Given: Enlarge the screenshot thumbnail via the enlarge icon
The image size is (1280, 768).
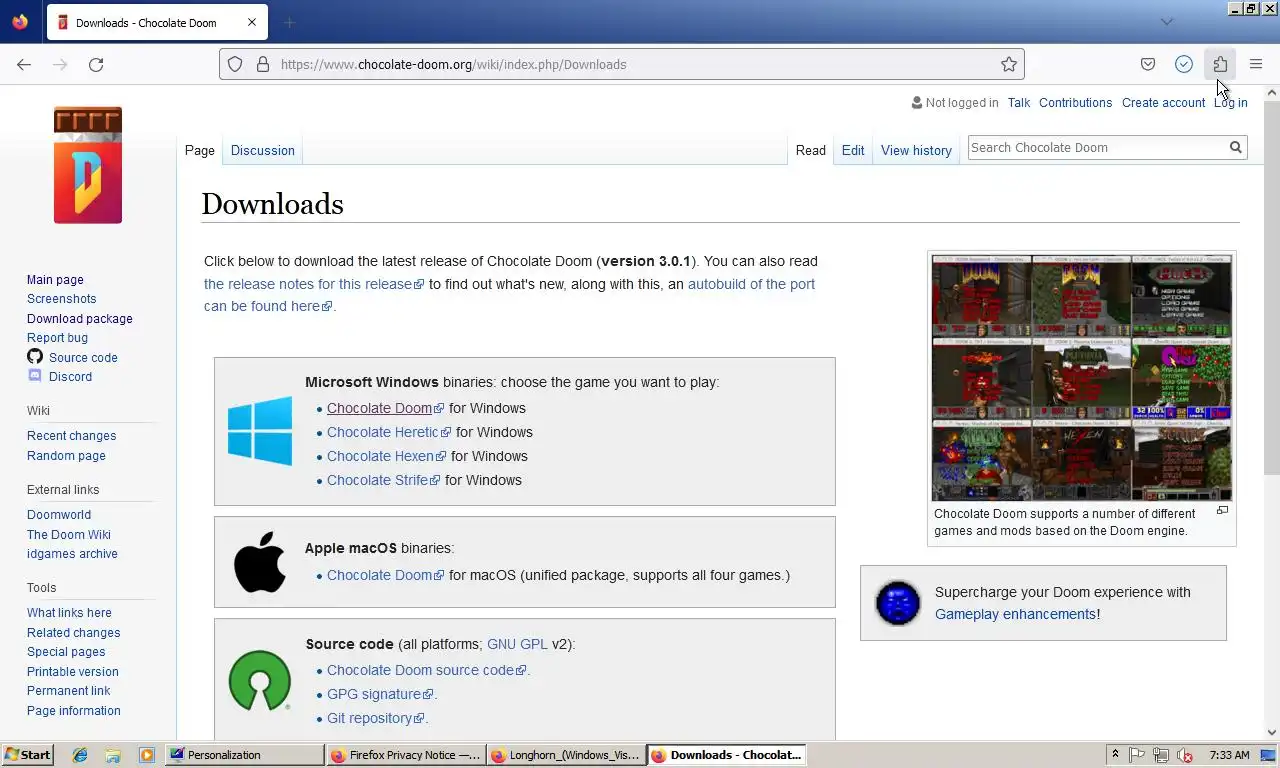Looking at the screenshot, I should point(1222,510).
